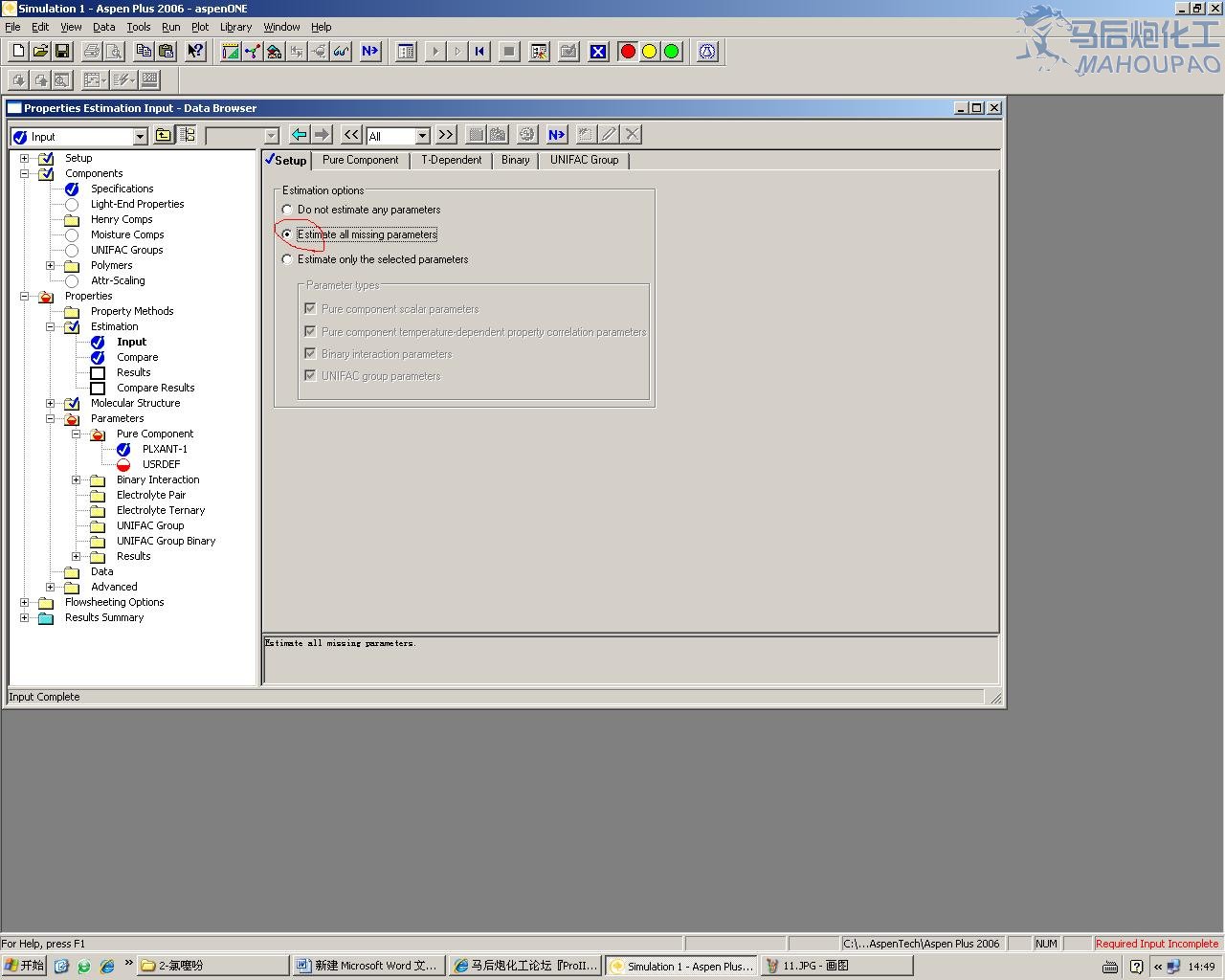Open the disabled units dropdown beside tree icon

tap(271, 136)
